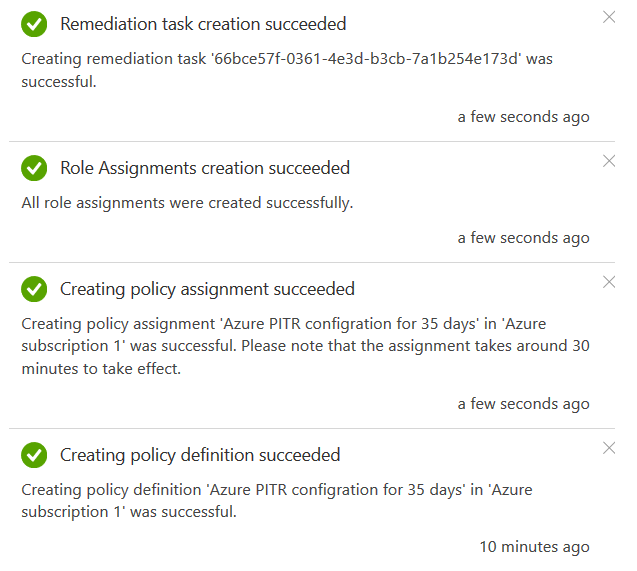Click the policy assignment notification's 'a few seconds ago' timestamp
The height and width of the screenshot is (571, 637).
coord(523,404)
